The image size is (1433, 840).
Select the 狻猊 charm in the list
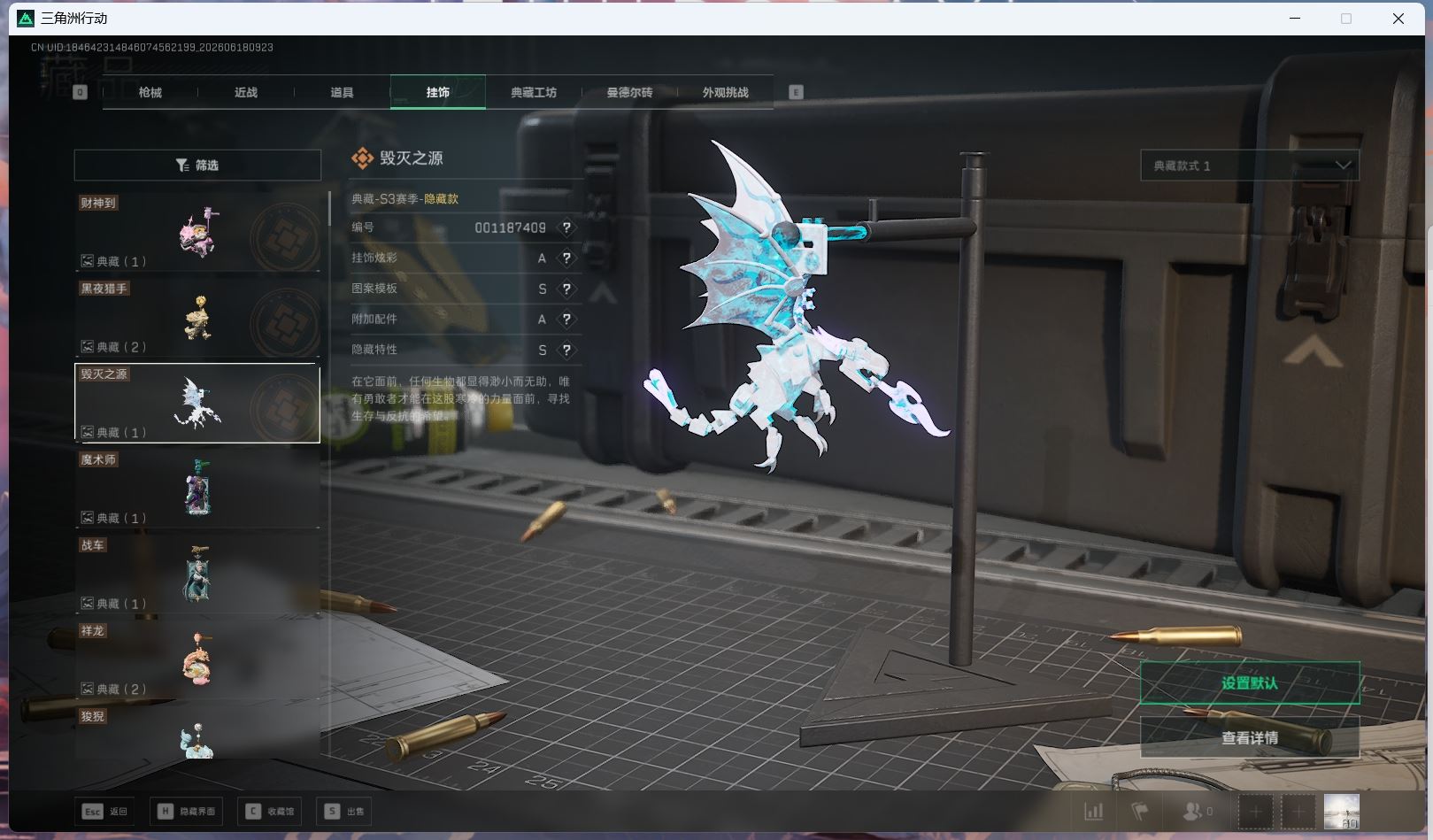(x=197, y=733)
